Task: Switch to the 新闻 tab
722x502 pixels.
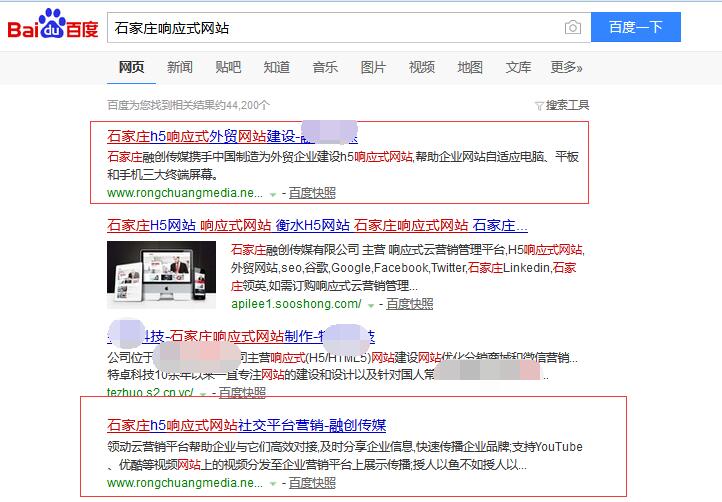Action: pos(180,67)
